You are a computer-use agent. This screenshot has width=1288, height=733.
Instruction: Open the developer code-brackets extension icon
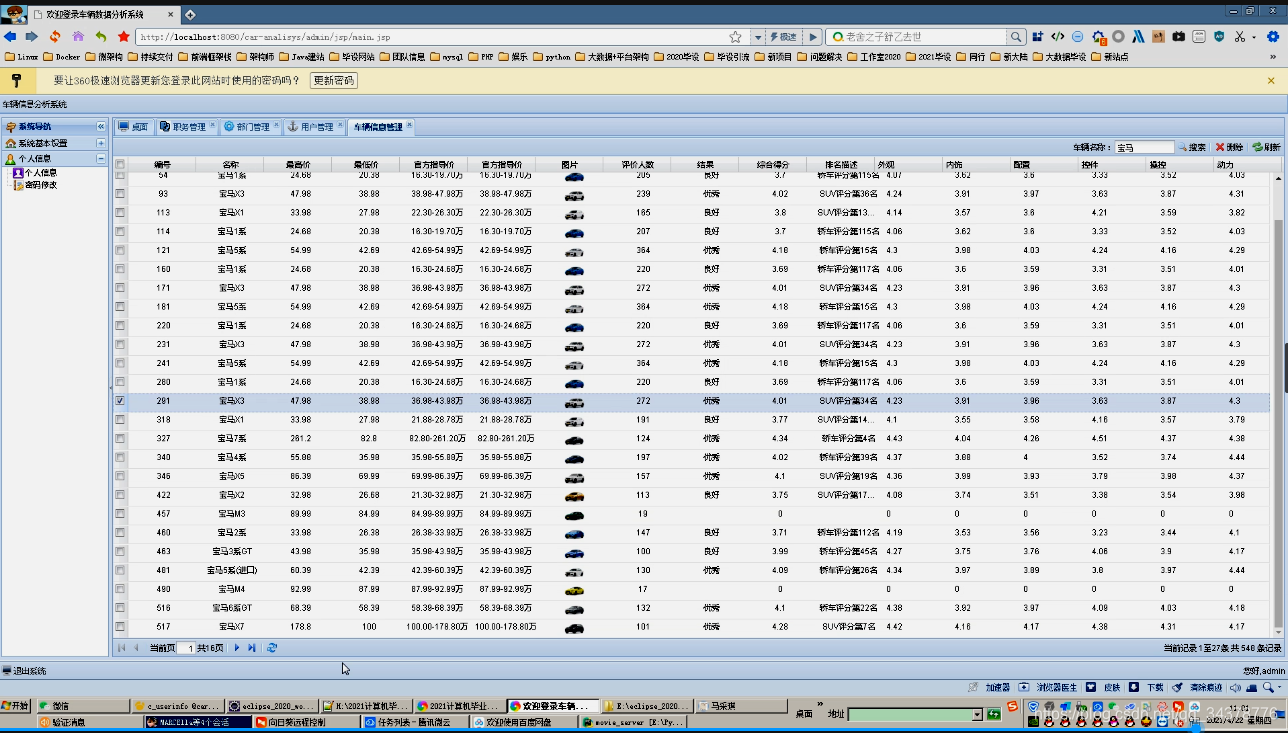1057,37
